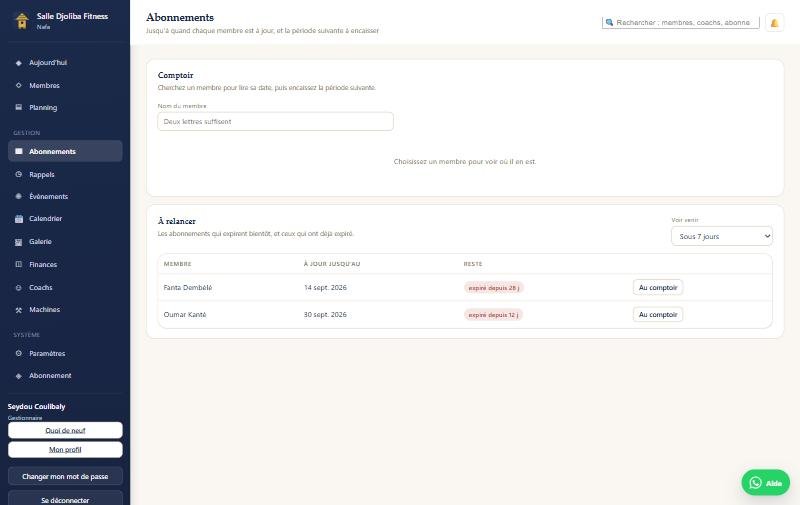Click the Abonnements card icon in sidebar
Viewport: 800px width, 505px height.
(x=19, y=151)
